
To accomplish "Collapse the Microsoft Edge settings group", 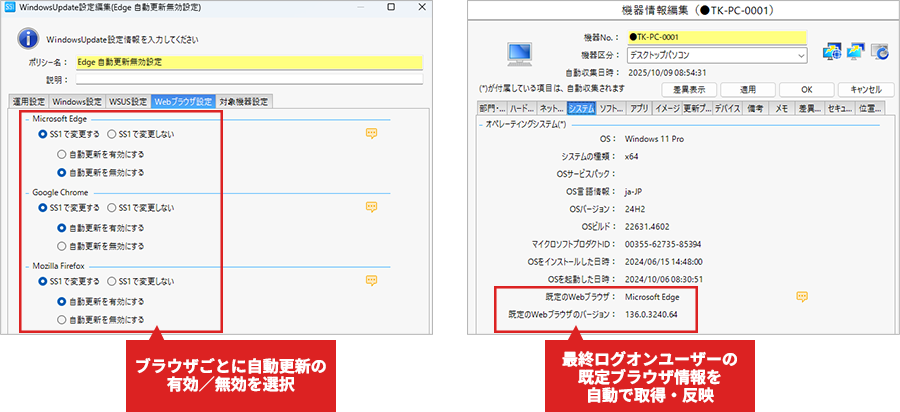I will (25, 117).
